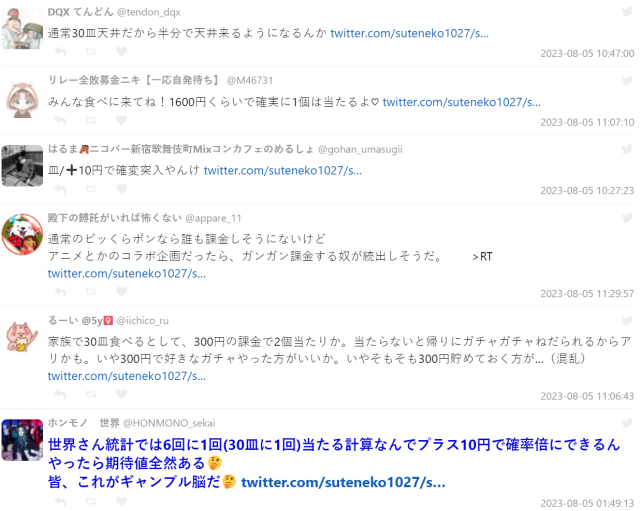640x511 pixels.
Task: Like the @tendon_dqx tweet
Action: pyautogui.click(x=121, y=51)
